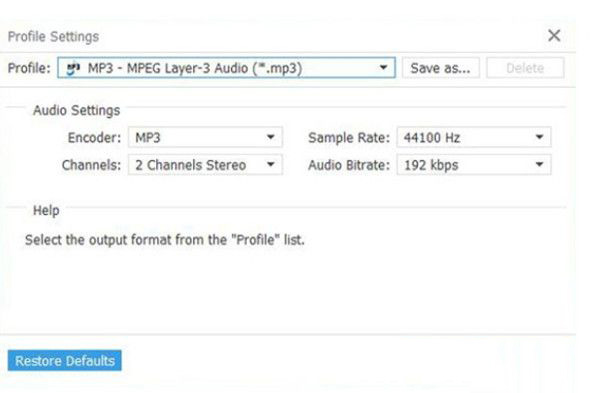The width and height of the screenshot is (600, 393).
Task: Click the Audio Settings section header
Action: click(x=77, y=110)
